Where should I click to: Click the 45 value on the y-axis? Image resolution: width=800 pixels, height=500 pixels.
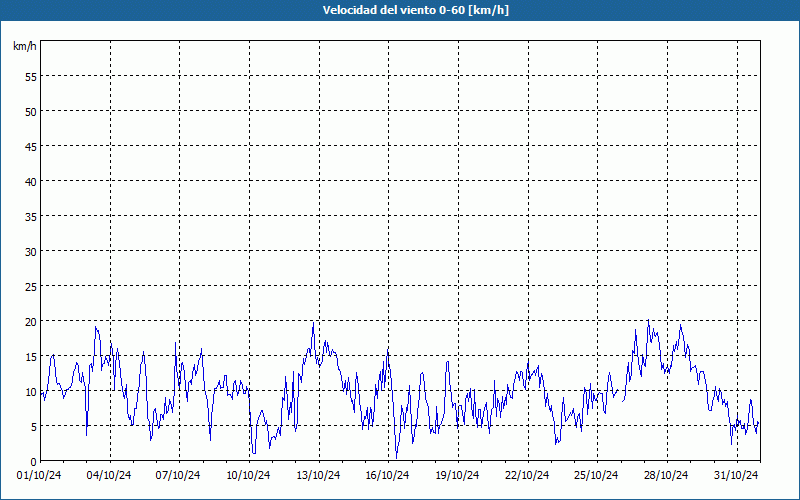click(x=31, y=147)
